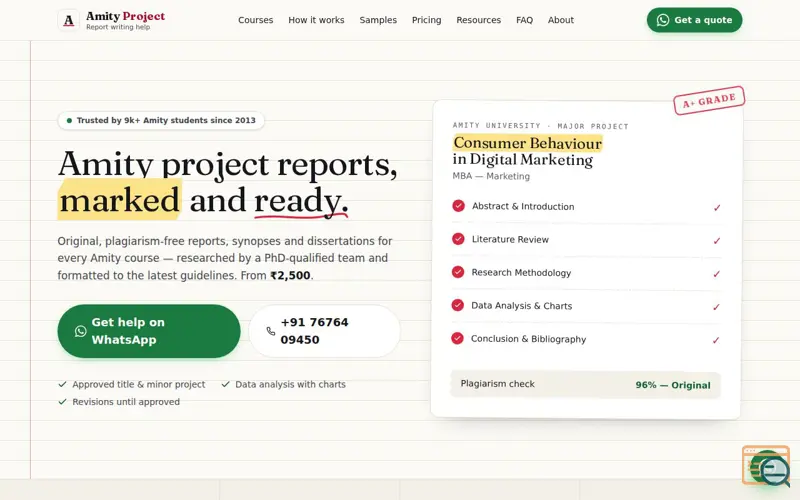This screenshot has width=800, height=500.
Task: Click the tick mark right of Data Analysis & Charts
Action: tap(716, 307)
